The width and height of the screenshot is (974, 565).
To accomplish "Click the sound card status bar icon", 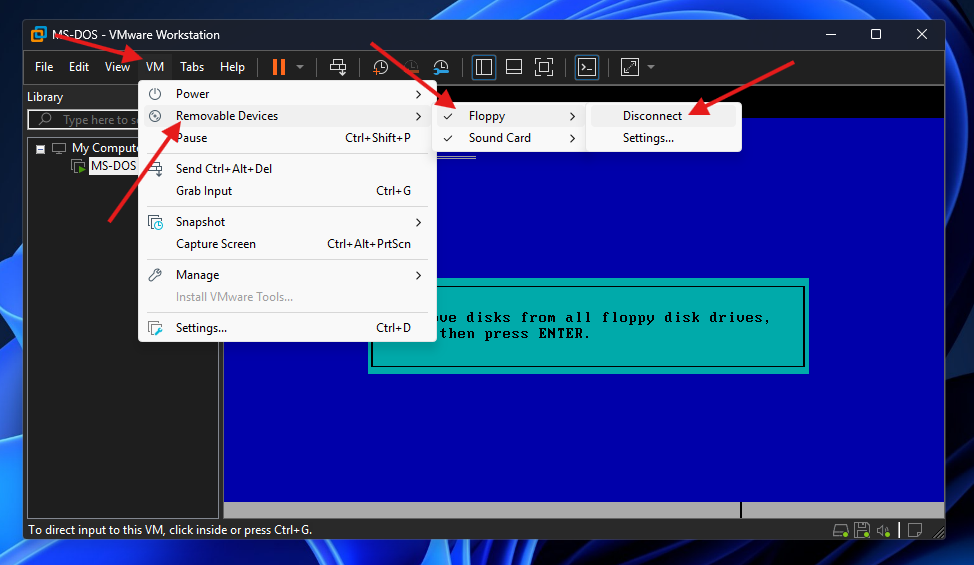I will pyautogui.click(x=884, y=530).
